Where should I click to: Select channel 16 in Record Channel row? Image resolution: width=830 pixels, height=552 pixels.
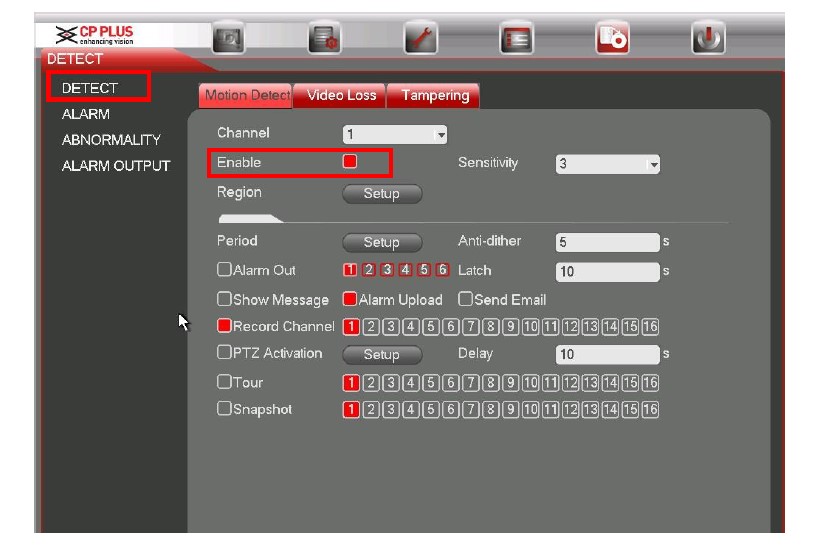pos(651,327)
